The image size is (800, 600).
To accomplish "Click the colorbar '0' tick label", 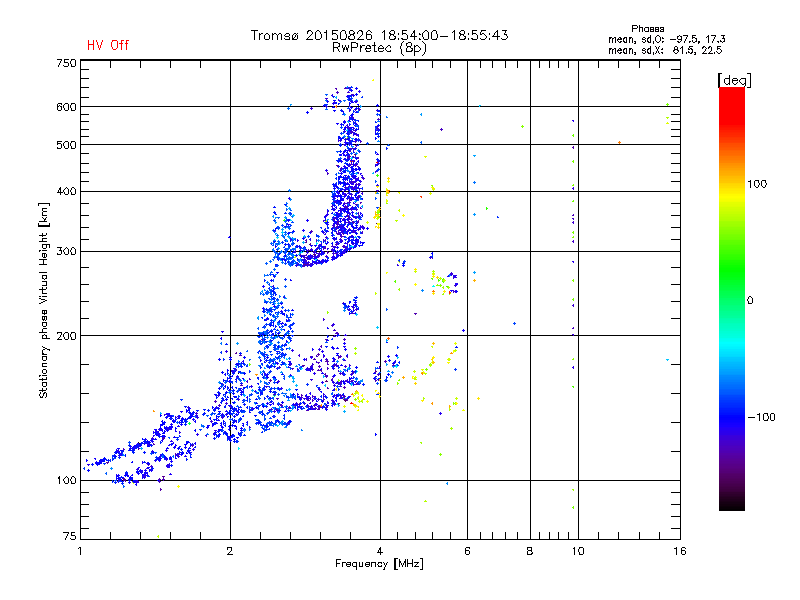I will pos(750,301).
